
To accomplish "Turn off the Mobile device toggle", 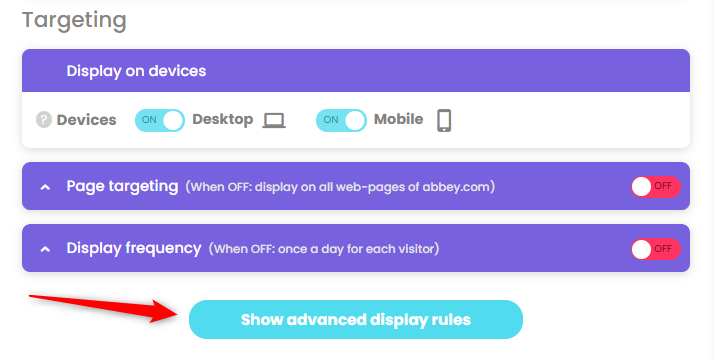I will pos(341,120).
